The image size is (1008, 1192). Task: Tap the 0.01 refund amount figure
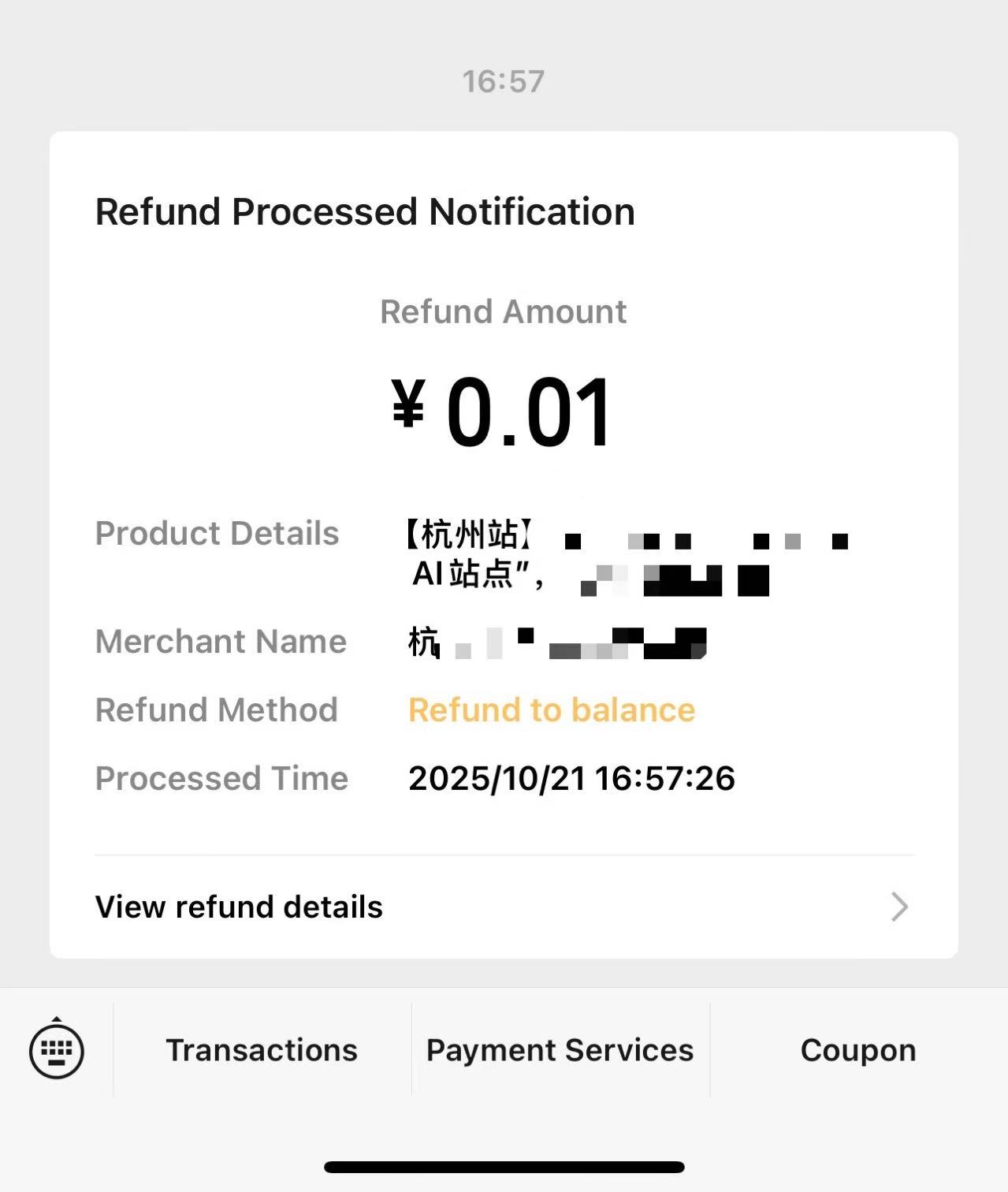click(x=528, y=412)
